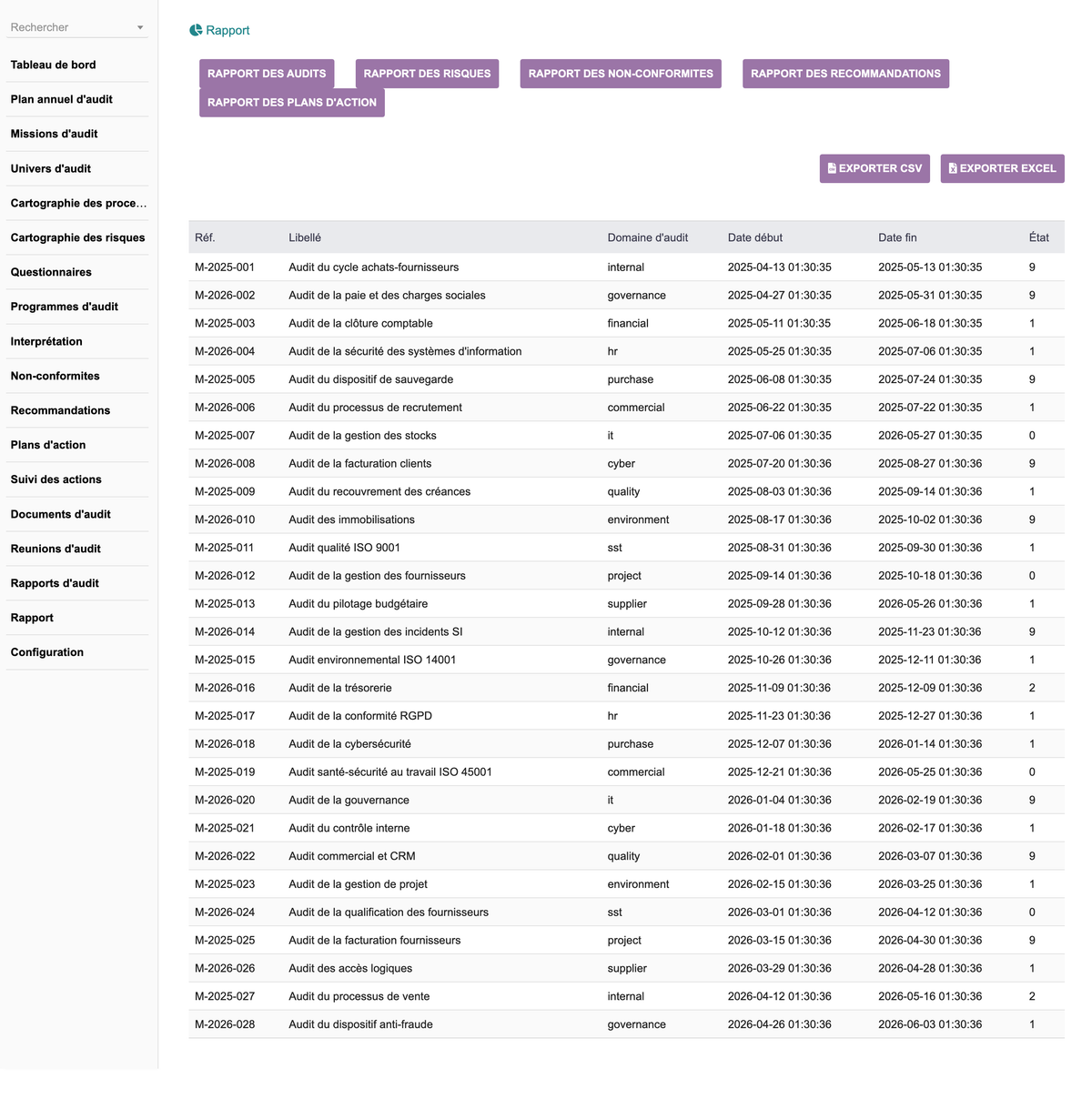Screen dimensions: 1092x1099
Task: Click the Date fin column header
Action: 897,237
